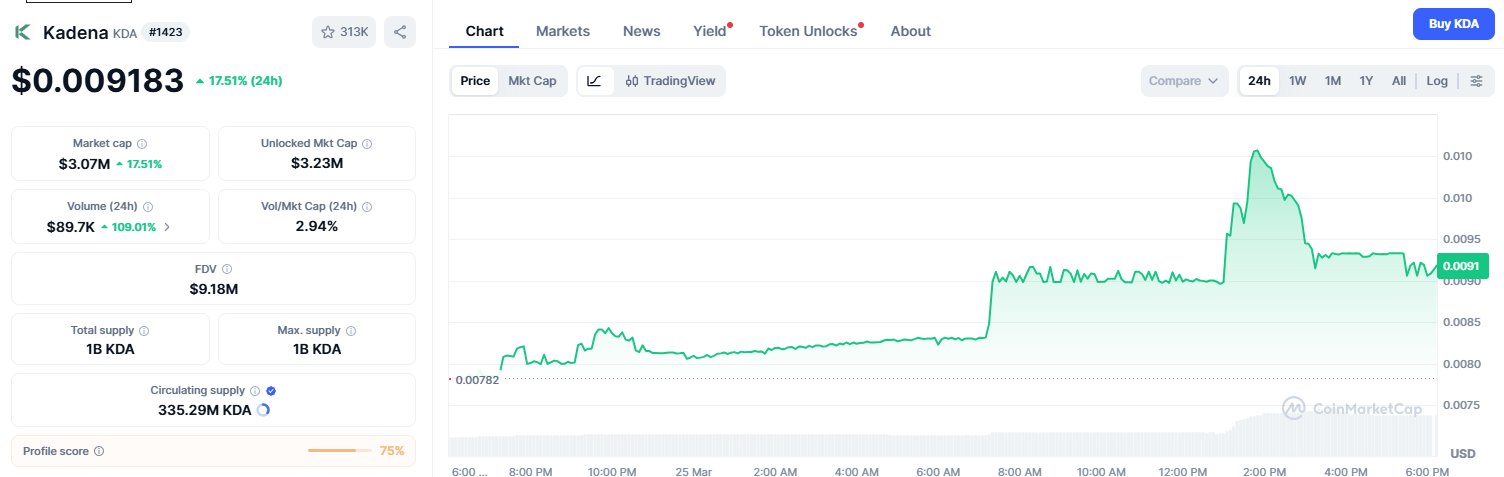Open the chart settings sliders icon
This screenshot has width=1504, height=477.
[1476, 81]
